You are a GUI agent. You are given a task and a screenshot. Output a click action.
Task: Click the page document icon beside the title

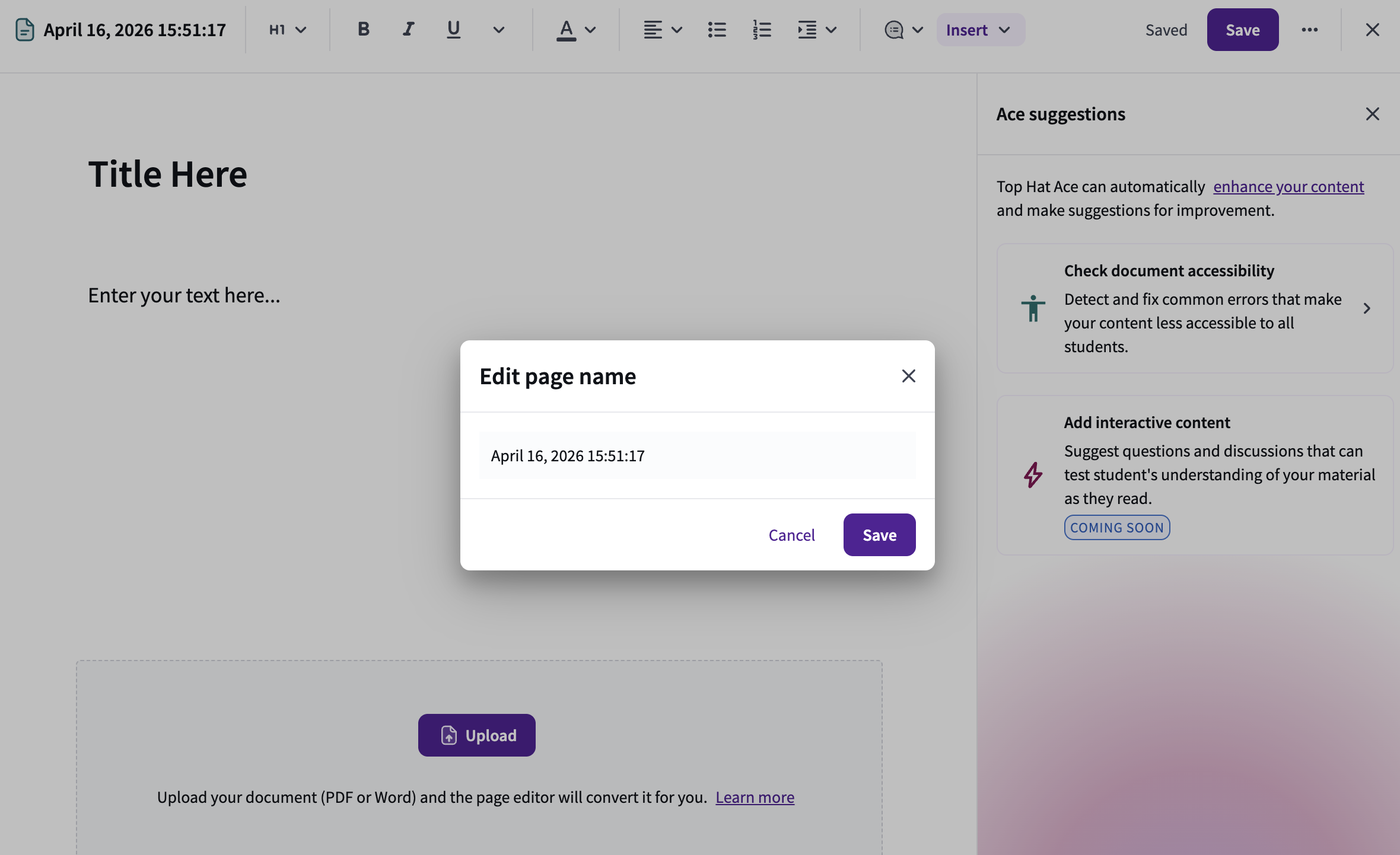(x=24, y=30)
